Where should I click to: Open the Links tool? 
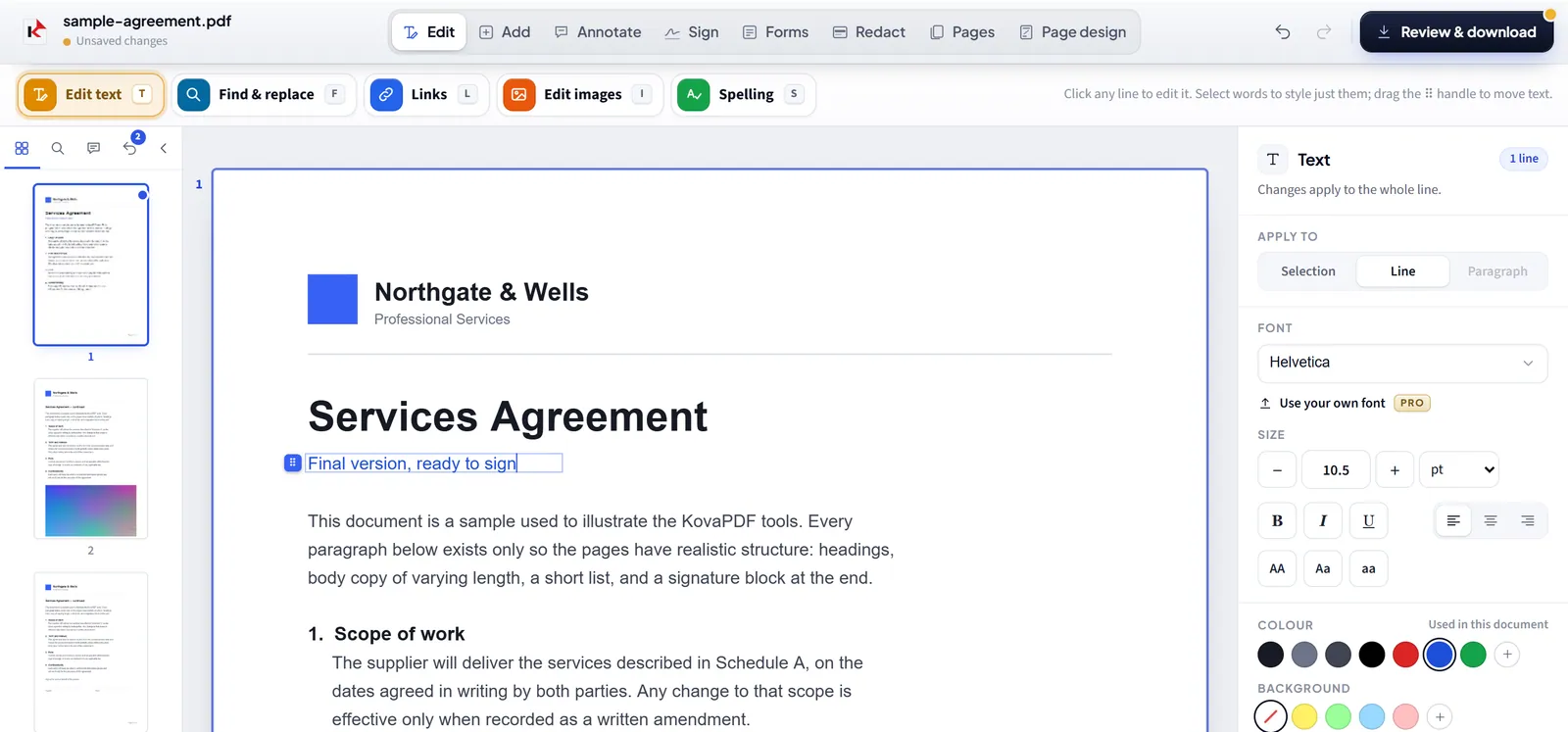point(426,95)
